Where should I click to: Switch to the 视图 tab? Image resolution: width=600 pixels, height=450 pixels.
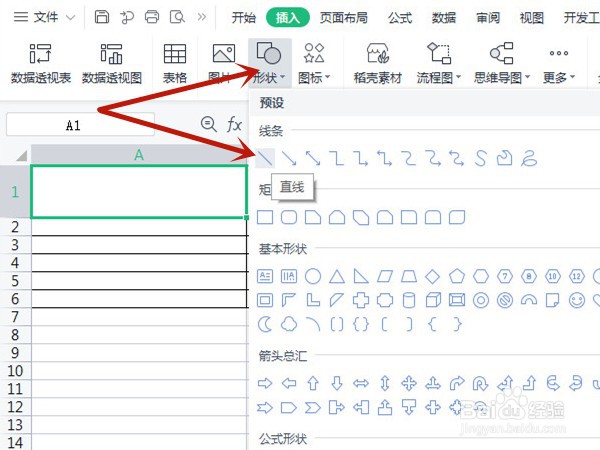pos(532,18)
